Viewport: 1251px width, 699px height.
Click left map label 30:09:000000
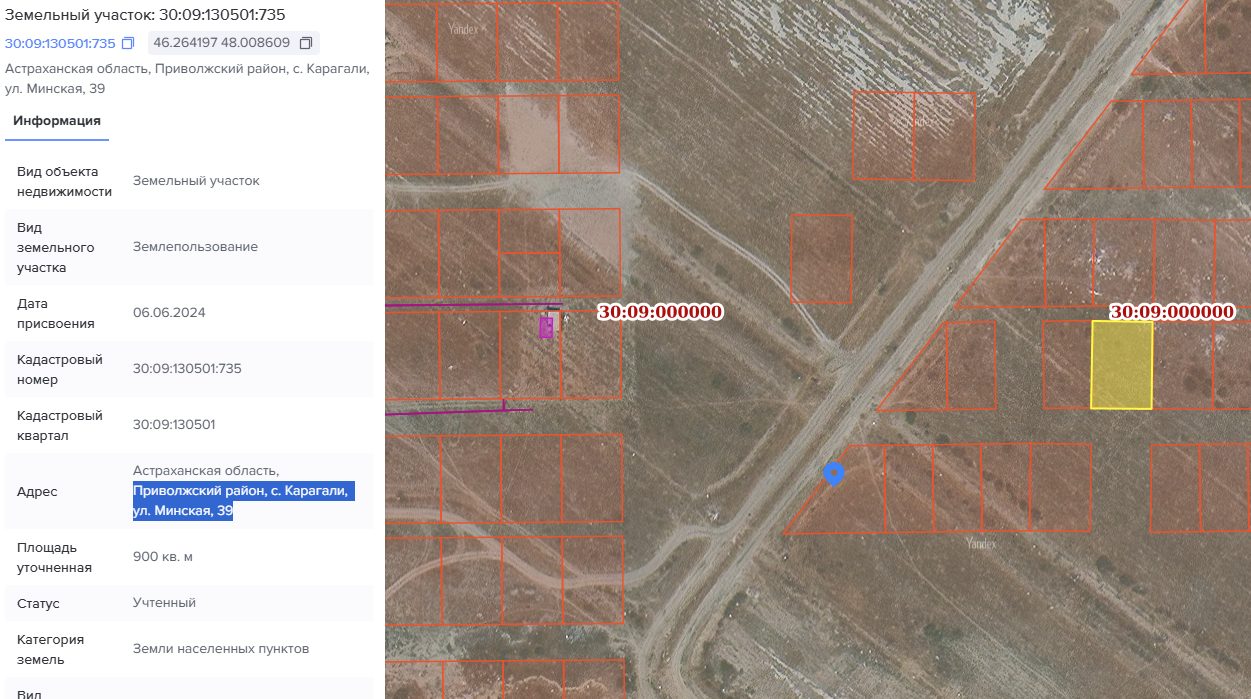[660, 312]
